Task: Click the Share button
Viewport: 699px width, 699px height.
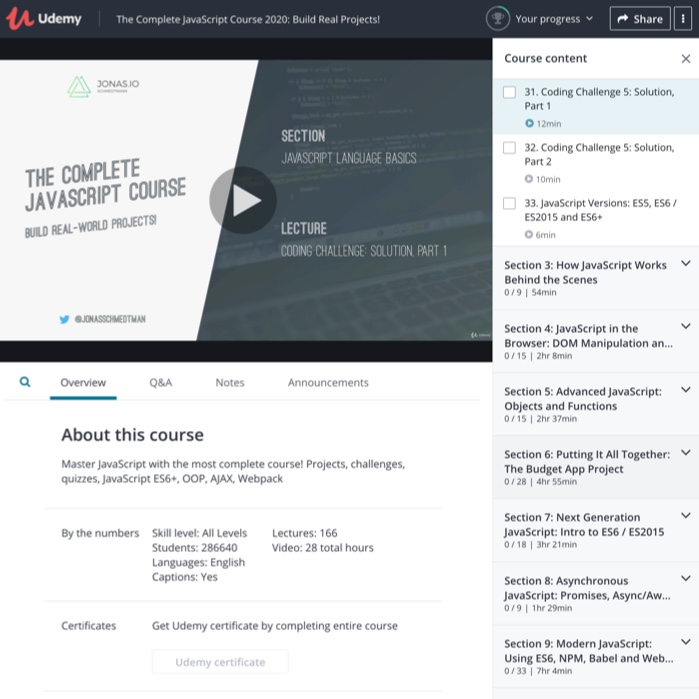Action: tap(640, 19)
